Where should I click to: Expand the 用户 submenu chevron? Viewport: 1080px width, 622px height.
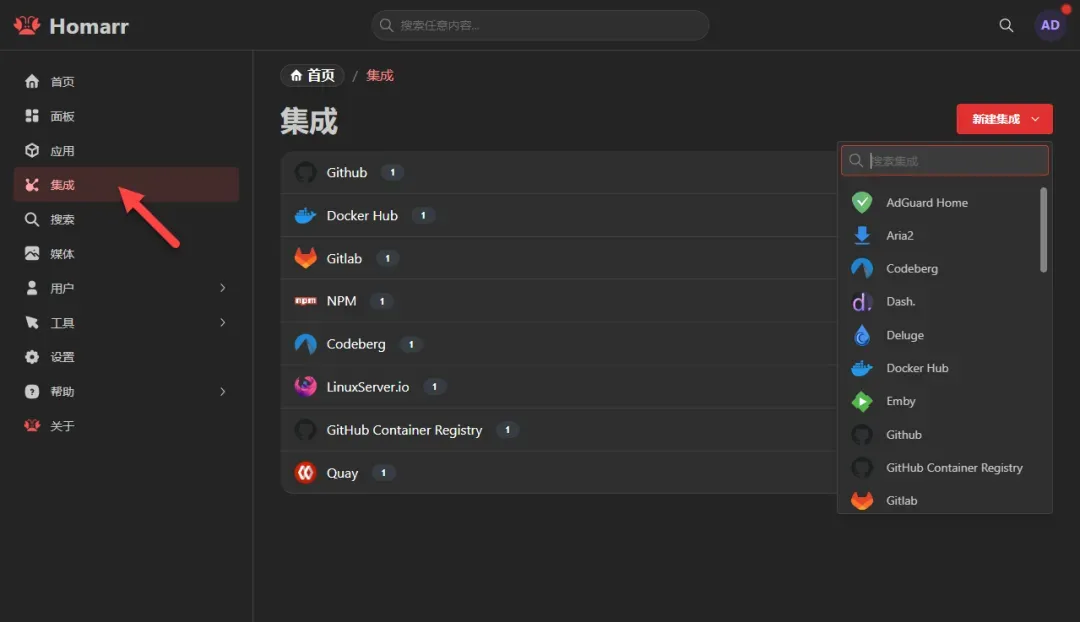[x=222, y=288]
